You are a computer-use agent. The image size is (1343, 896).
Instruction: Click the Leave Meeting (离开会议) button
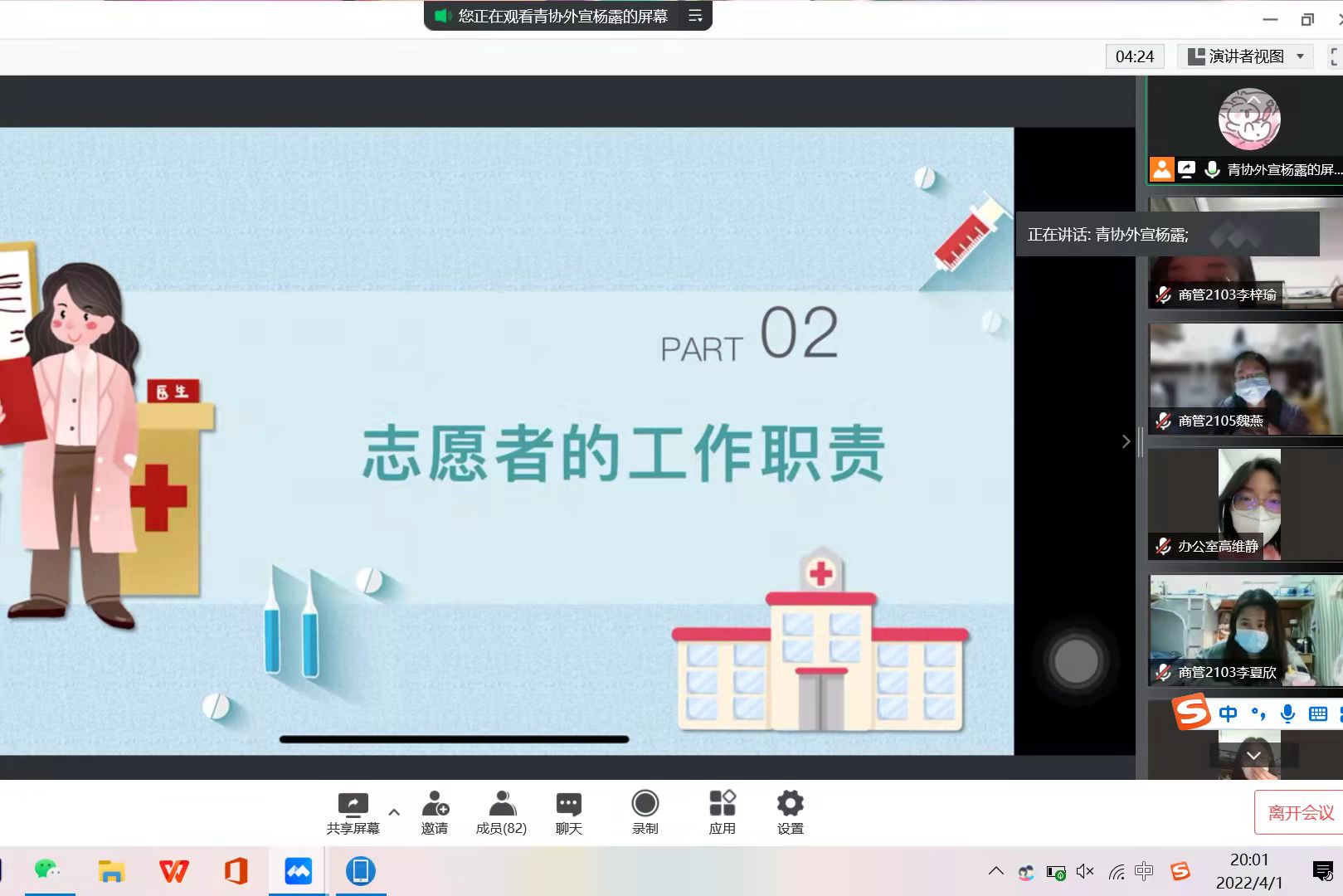pyautogui.click(x=1300, y=812)
